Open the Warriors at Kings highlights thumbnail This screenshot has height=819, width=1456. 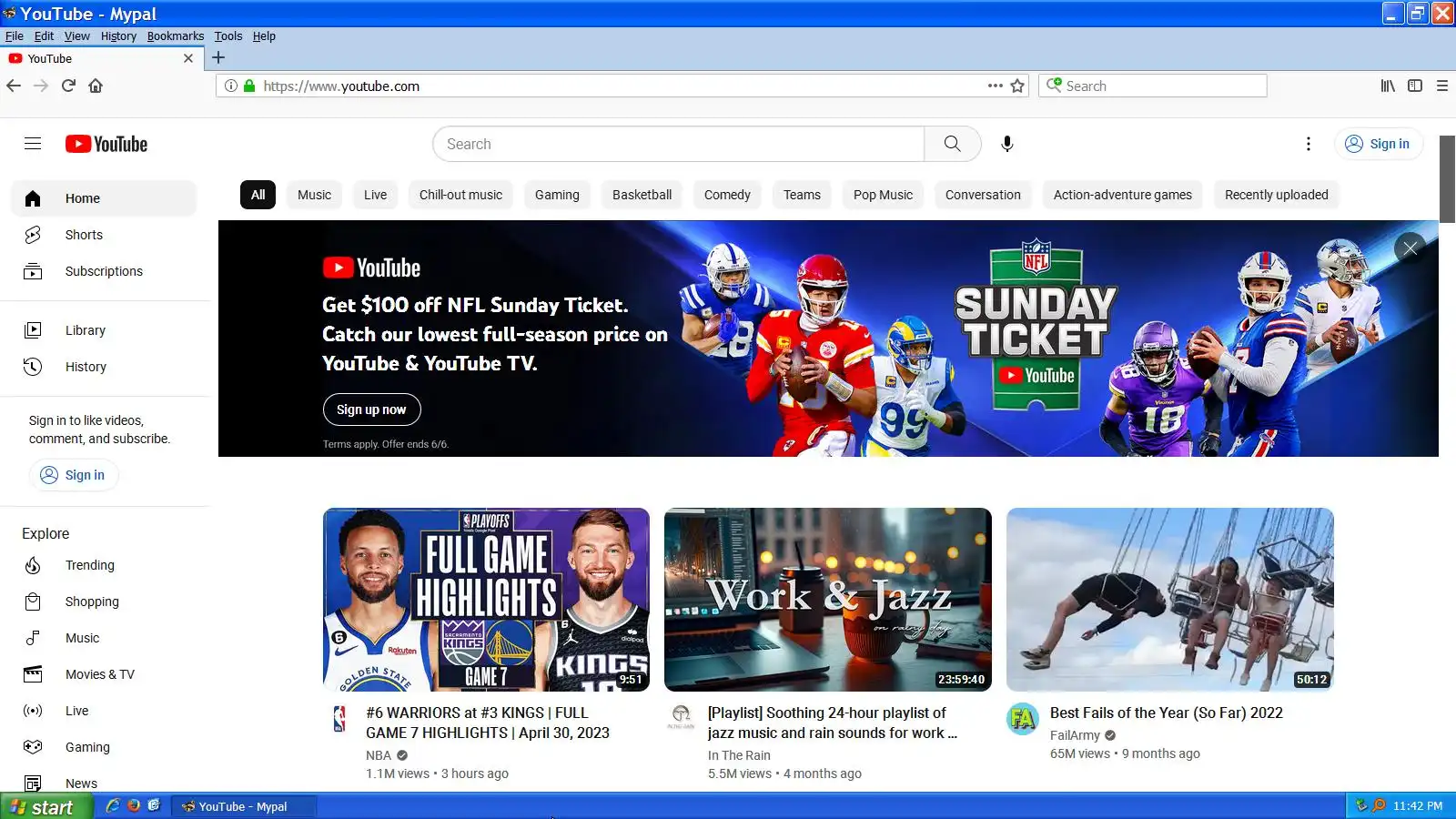(x=486, y=600)
